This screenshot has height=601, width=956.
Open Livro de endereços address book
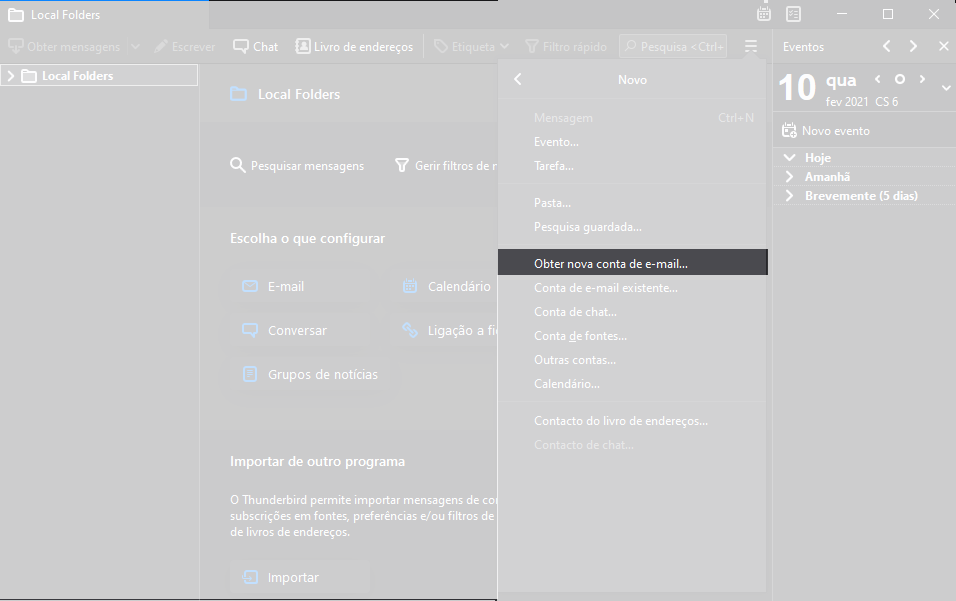tap(354, 46)
